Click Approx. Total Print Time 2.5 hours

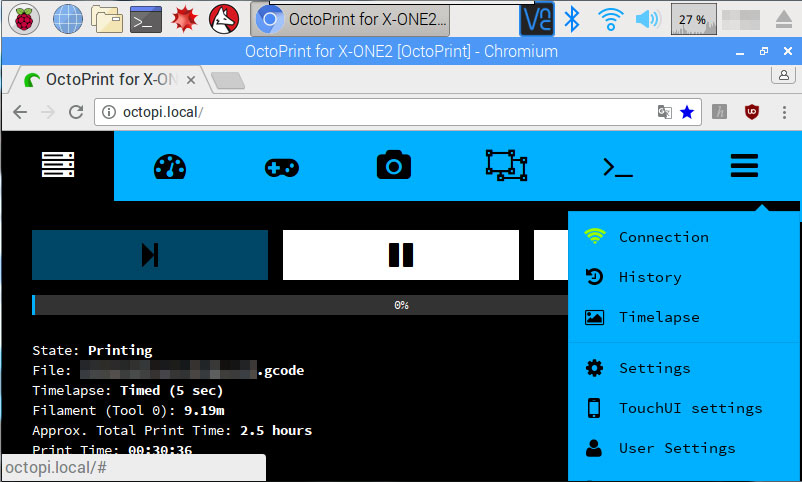(x=172, y=430)
